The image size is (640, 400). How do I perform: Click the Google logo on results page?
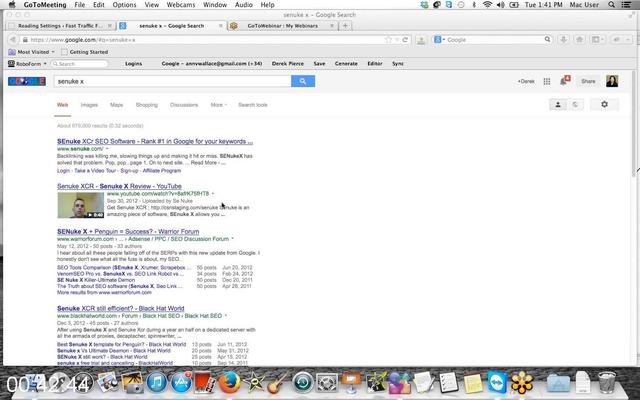pos(27,81)
